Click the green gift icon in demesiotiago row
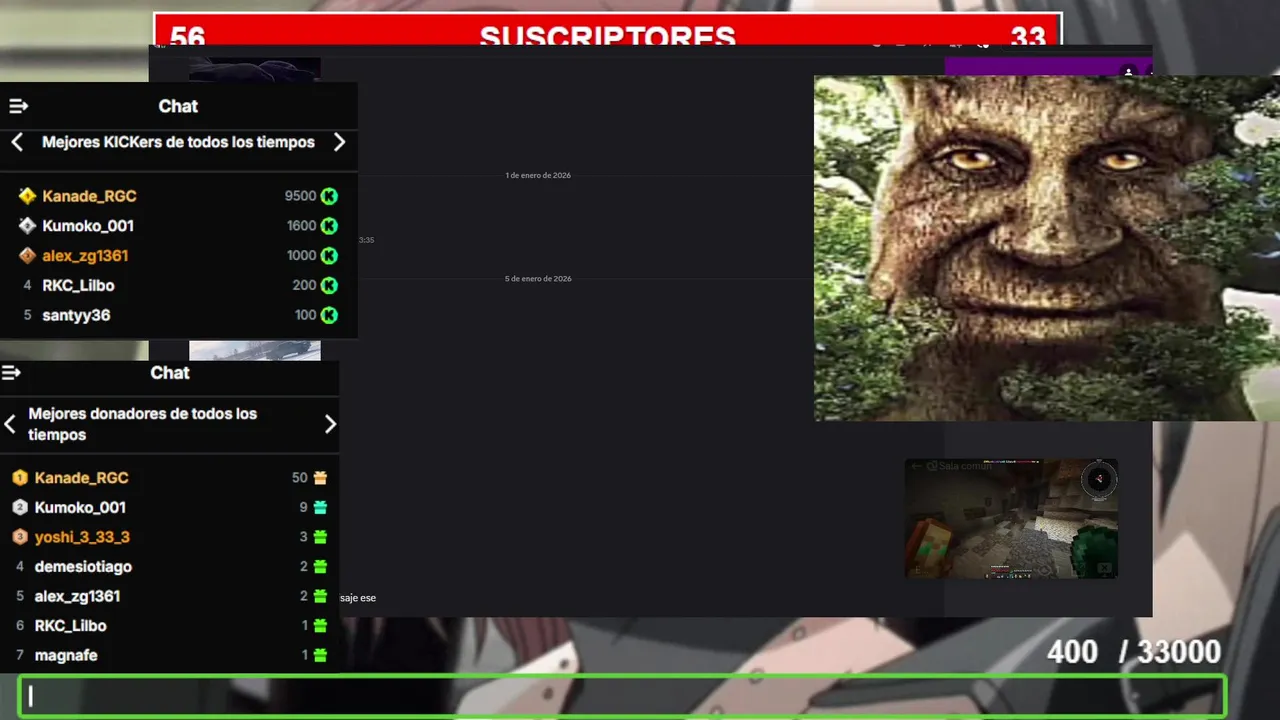The height and width of the screenshot is (720, 1280). pyautogui.click(x=320, y=566)
